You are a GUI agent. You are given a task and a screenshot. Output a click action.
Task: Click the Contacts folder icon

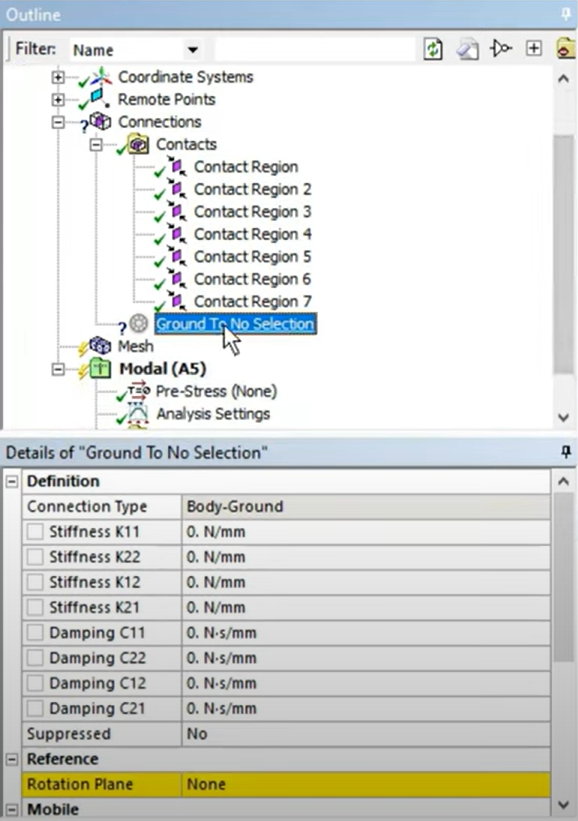pyautogui.click(x=138, y=144)
